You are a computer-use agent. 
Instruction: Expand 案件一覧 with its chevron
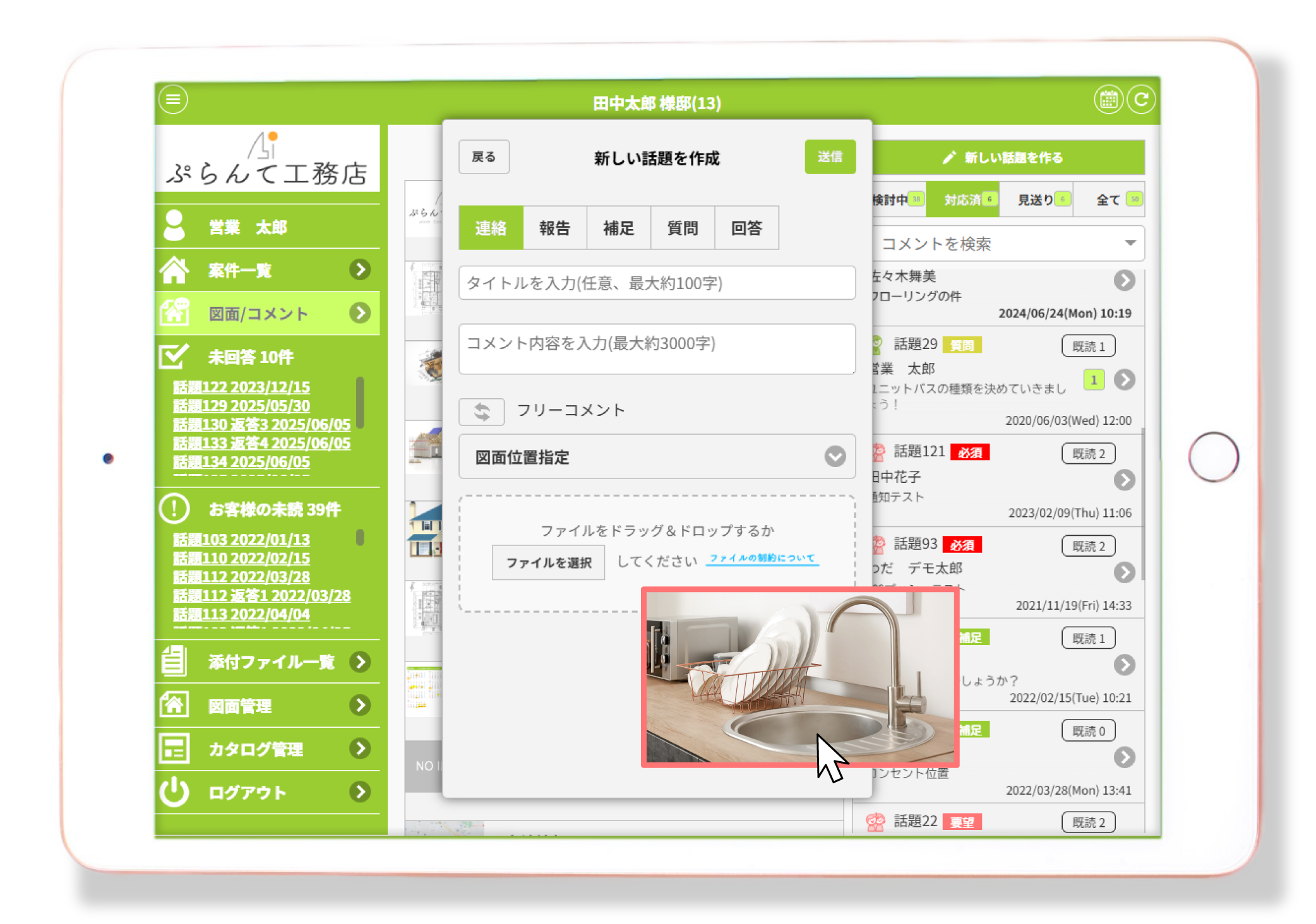[360, 269]
